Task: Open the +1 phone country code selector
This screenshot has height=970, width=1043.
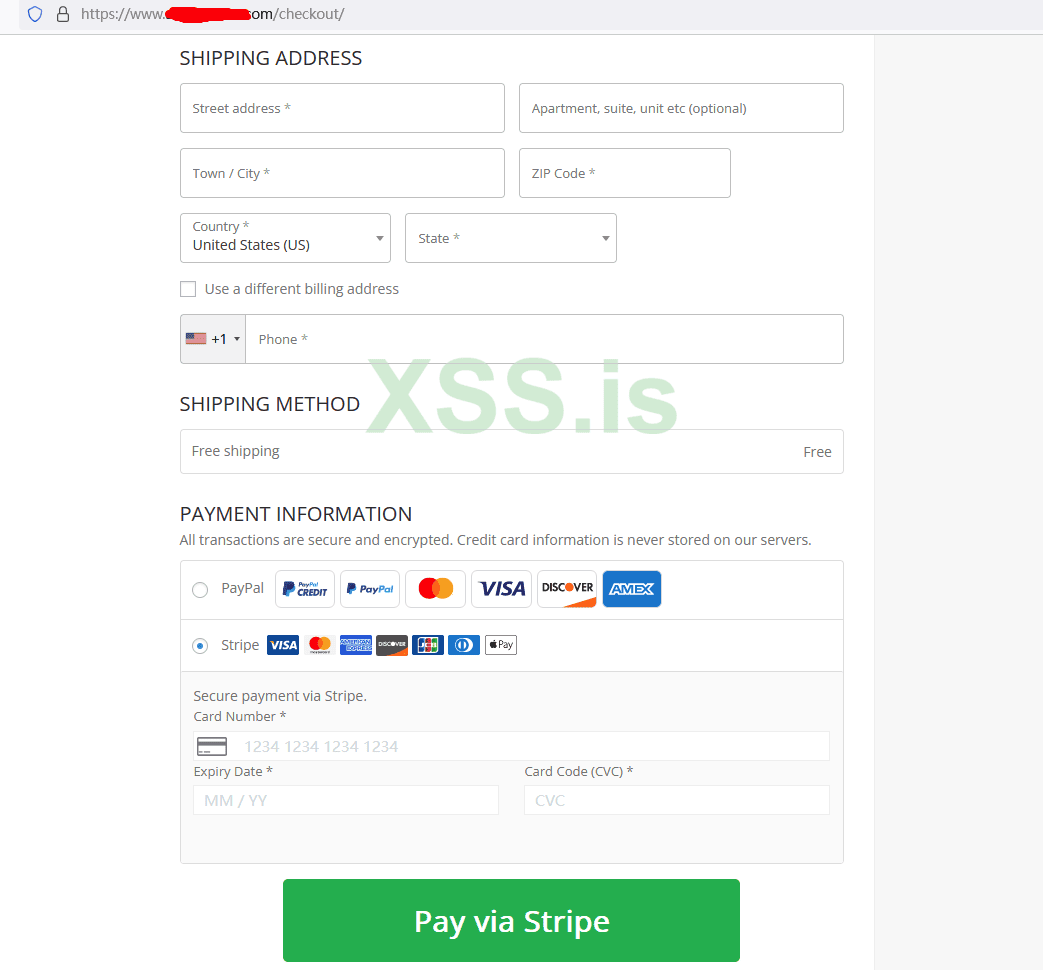Action: [213, 339]
